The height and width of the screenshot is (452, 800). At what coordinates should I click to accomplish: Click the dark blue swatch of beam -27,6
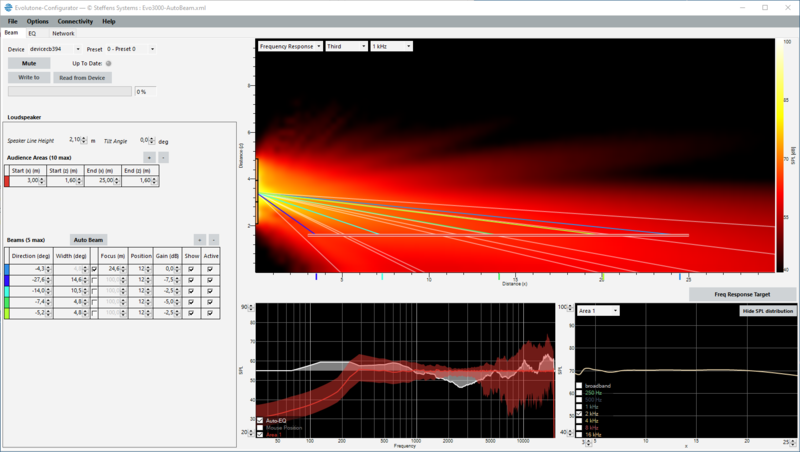(x=7, y=280)
